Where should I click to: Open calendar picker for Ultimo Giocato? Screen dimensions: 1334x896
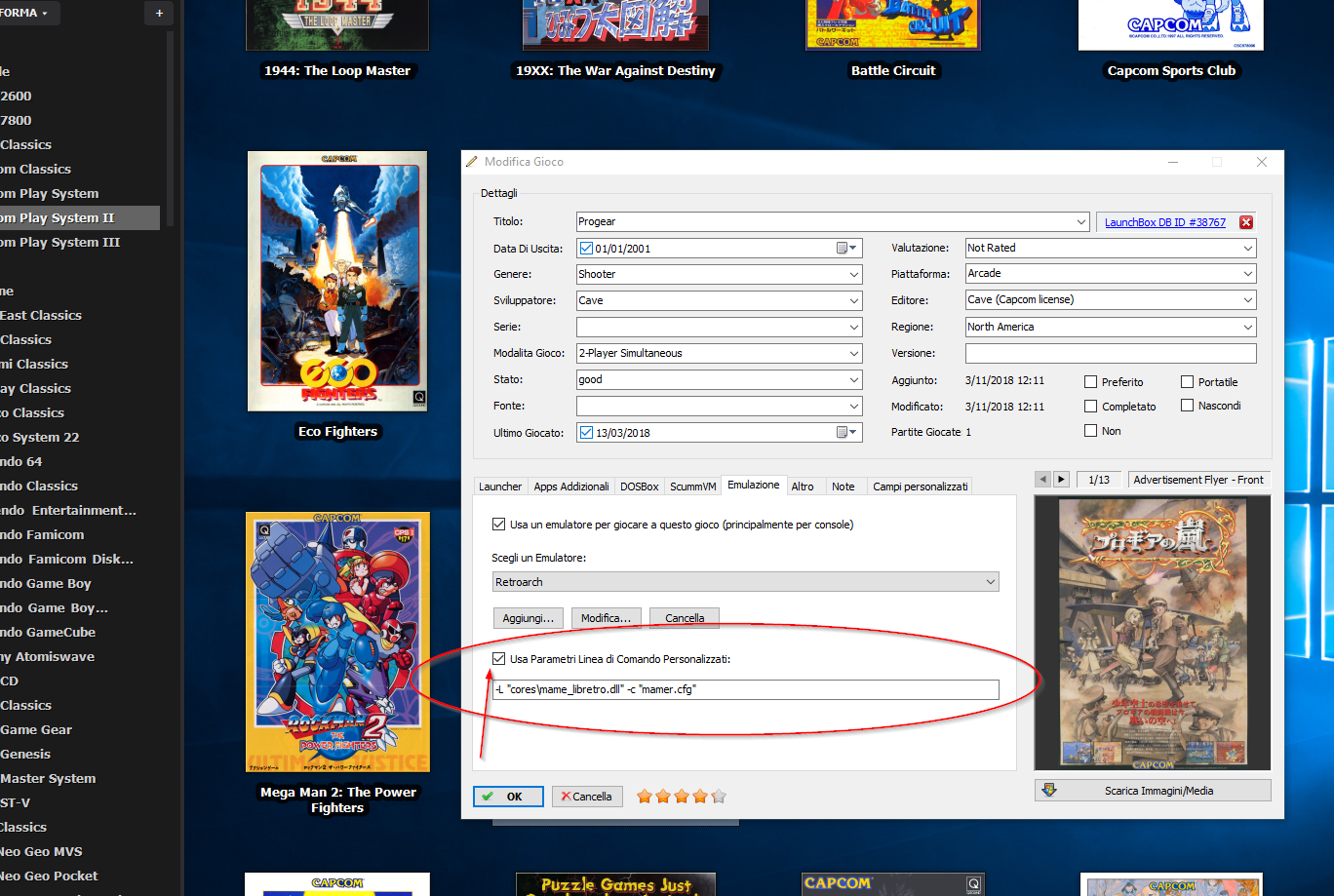846,433
